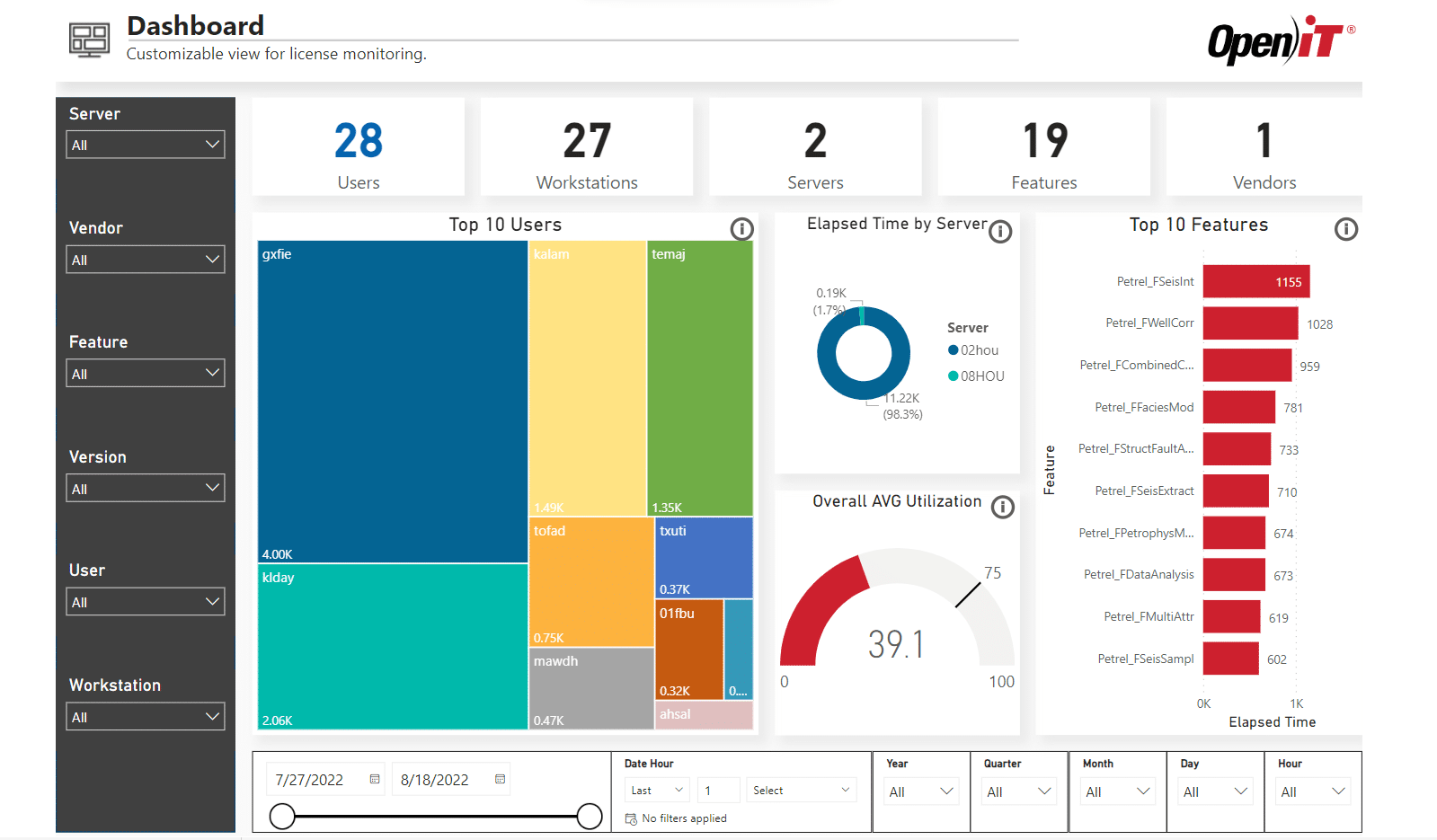Image resolution: width=1437 pixels, height=840 pixels.
Task: Click the Petrel_FStructFaultA... bar
Action: coord(1237,449)
